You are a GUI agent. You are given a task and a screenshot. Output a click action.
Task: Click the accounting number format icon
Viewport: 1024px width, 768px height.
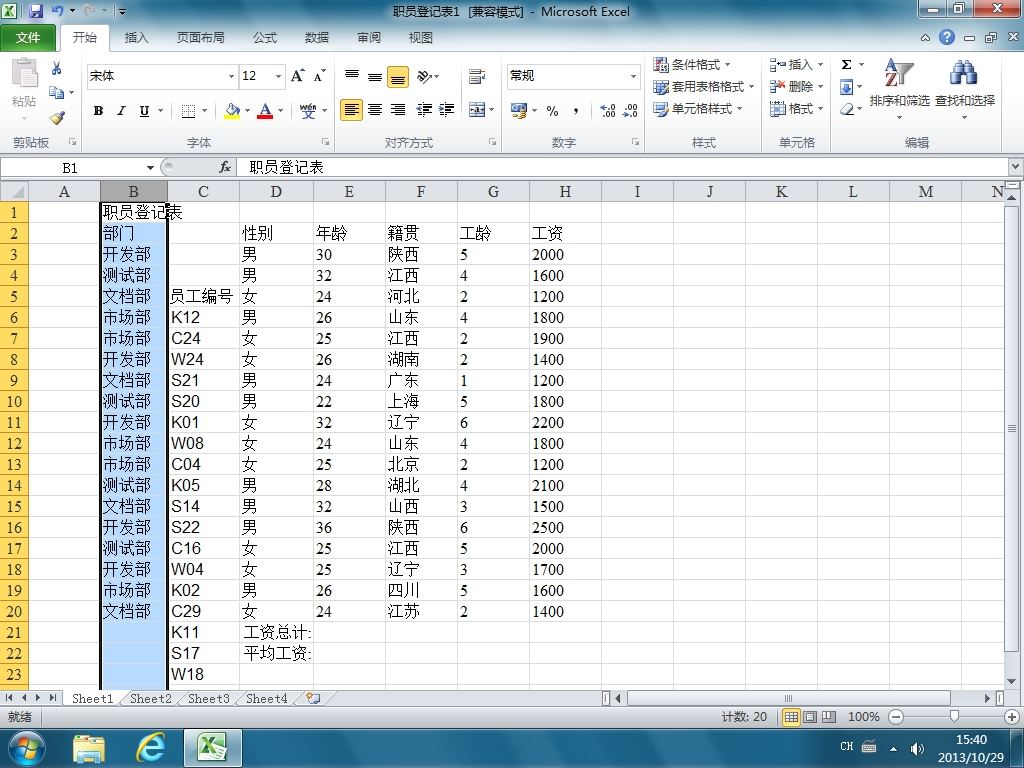click(x=519, y=110)
